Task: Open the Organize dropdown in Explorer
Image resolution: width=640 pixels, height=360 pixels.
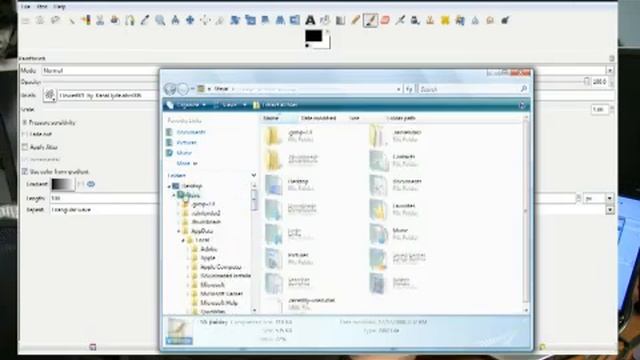Action: pyautogui.click(x=187, y=105)
